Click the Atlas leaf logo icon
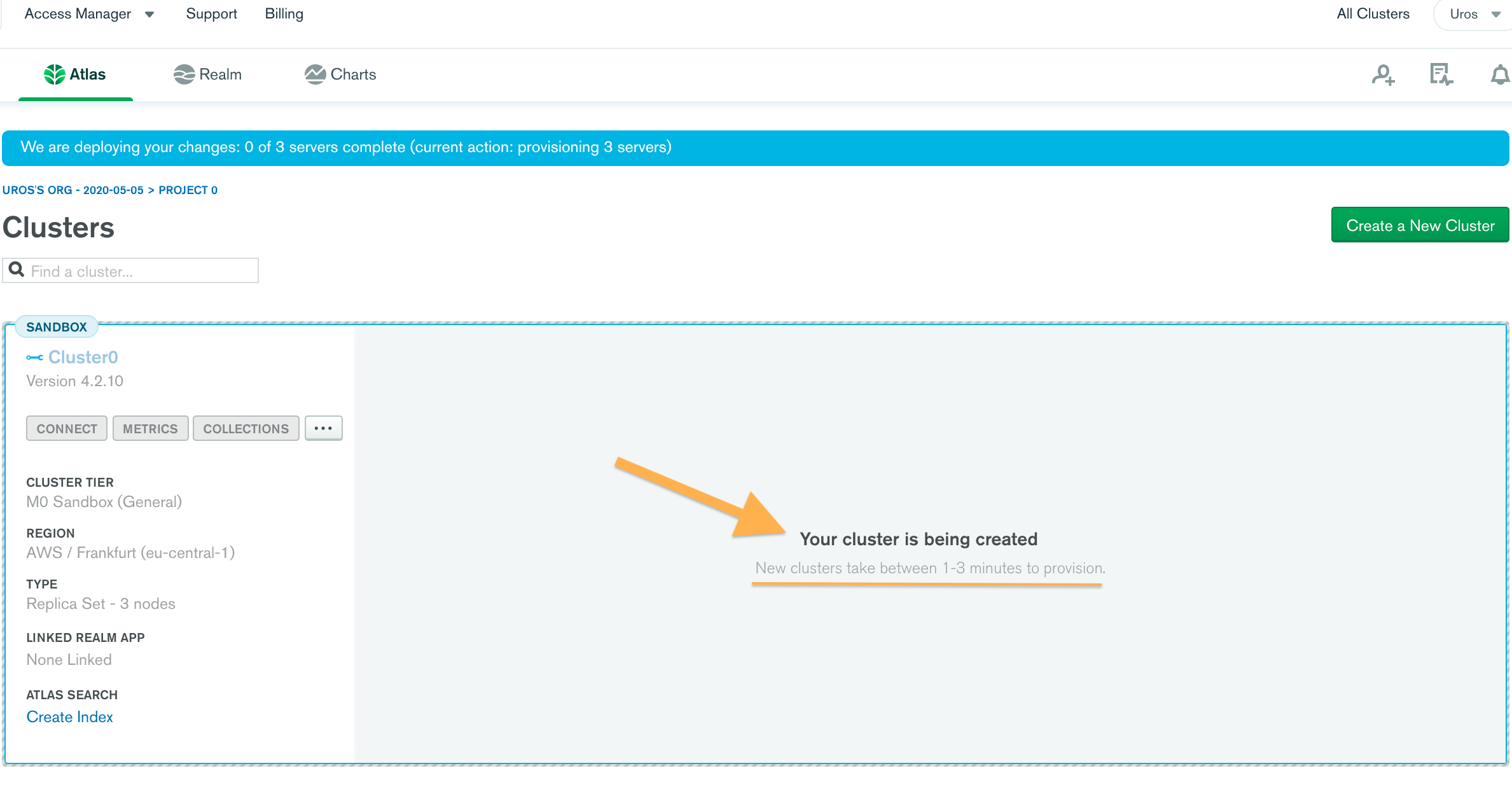Image resolution: width=1512 pixels, height=794 pixels. click(x=55, y=74)
